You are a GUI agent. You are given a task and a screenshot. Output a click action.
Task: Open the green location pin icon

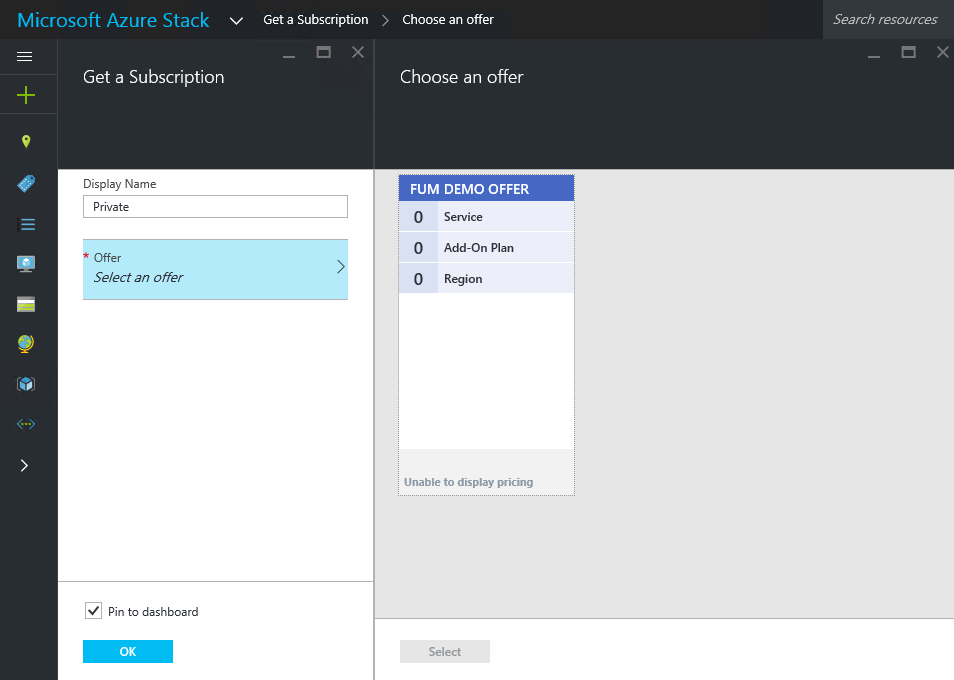pos(26,142)
